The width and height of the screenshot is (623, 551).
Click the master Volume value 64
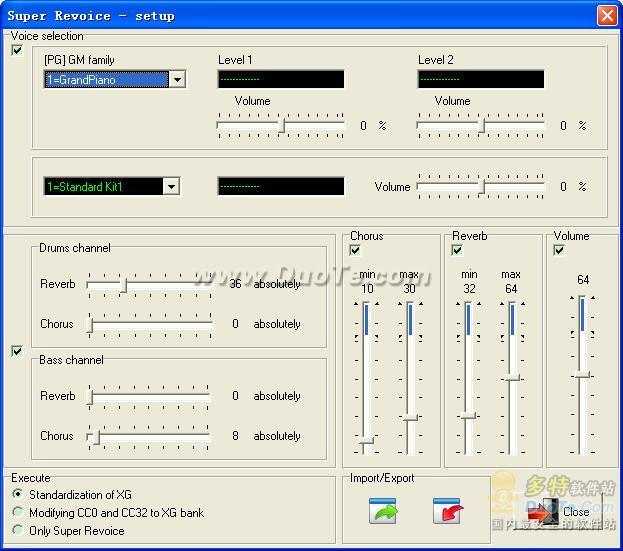coord(583,280)
